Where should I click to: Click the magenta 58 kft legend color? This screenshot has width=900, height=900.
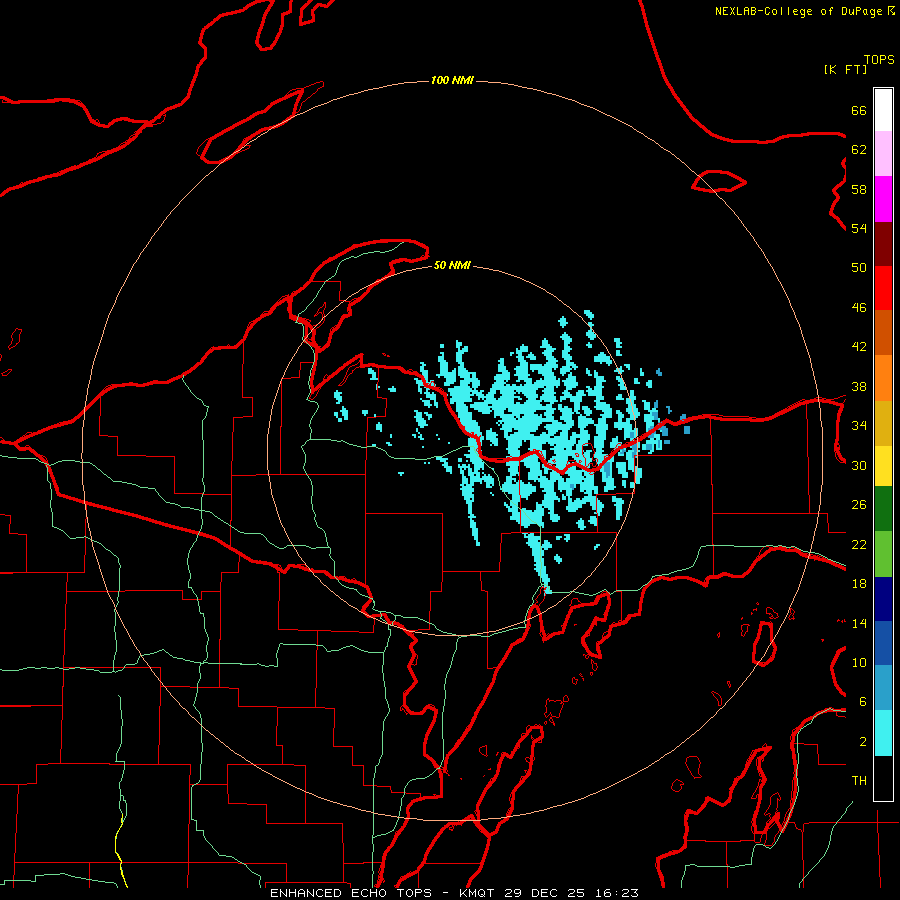[x=883, y=199]
